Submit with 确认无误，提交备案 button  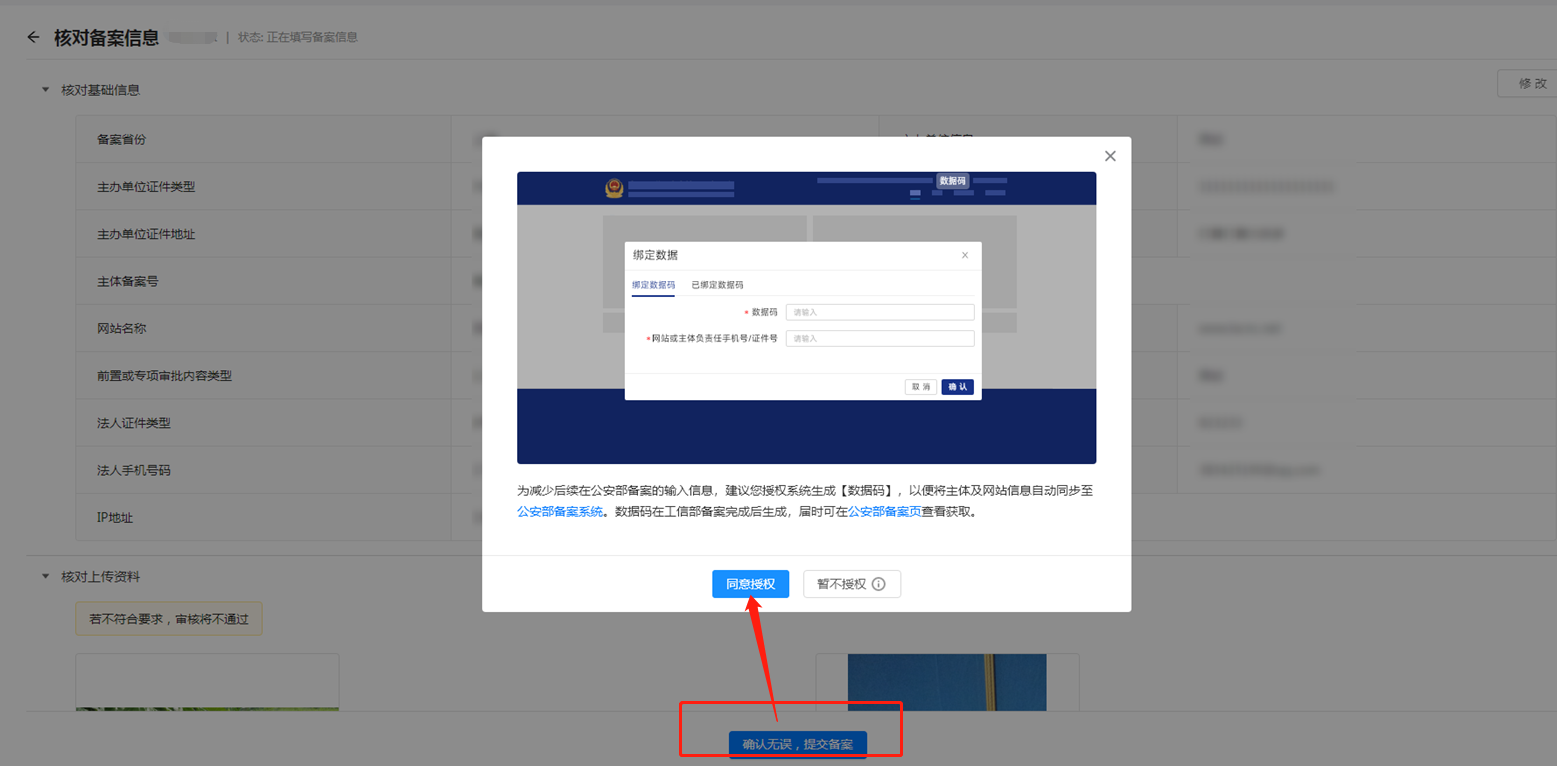point(798,744)
